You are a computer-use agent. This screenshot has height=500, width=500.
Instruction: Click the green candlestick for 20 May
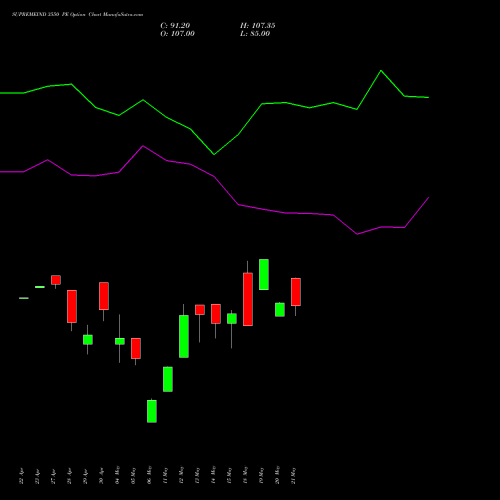pyautogui.click(x=280, y=310)
